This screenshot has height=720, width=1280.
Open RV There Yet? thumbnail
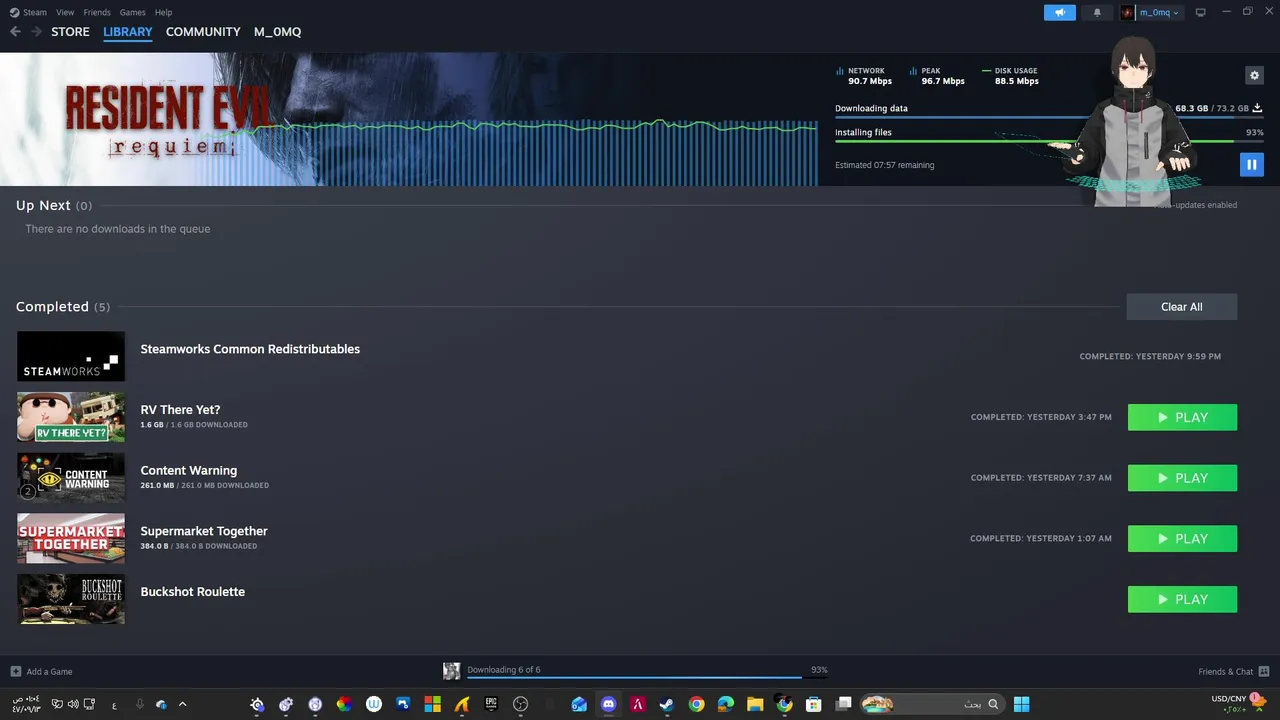71,417
